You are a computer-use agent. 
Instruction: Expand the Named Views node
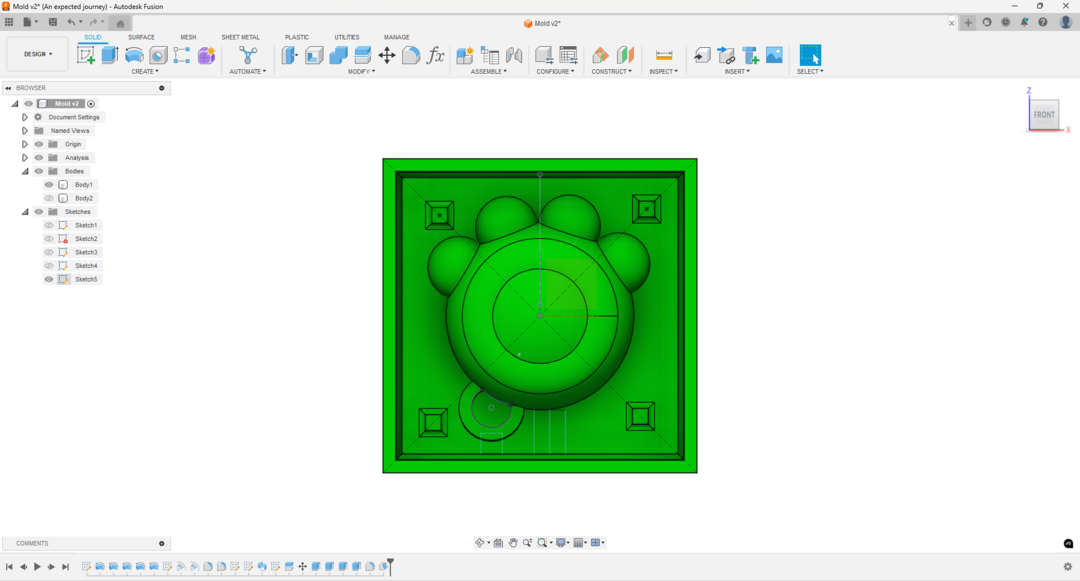coord(25,131)
